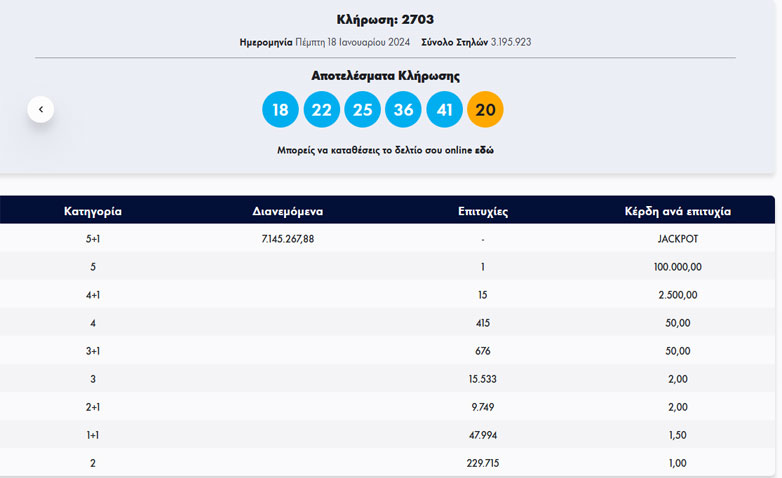This screenshot has height=478, width=782.
Task: Click the blue number 36 ball
Action: pyautogui.click(x=403, y=109)
